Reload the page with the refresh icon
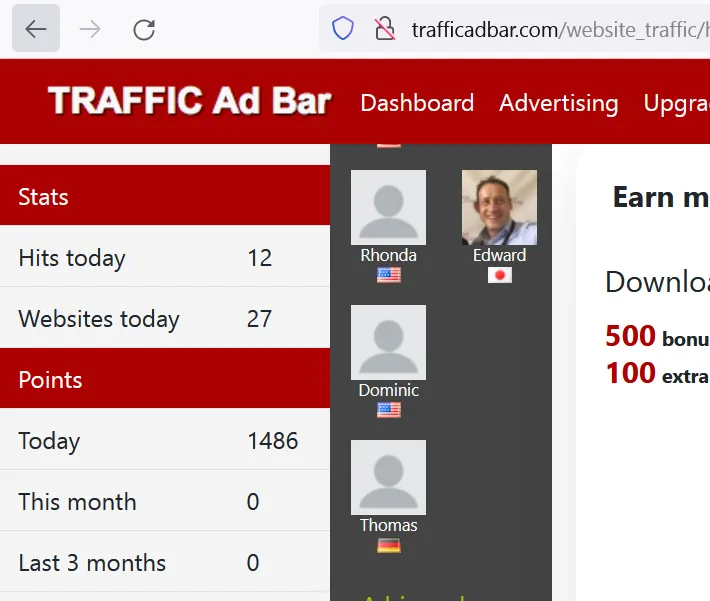Screen dimensions: 710x601 click(144, 29)
